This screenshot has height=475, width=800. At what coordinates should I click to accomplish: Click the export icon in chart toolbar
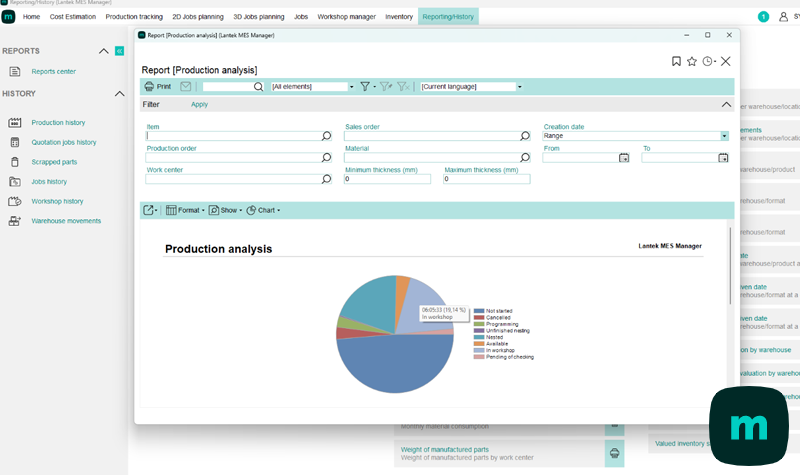point(150,210)
